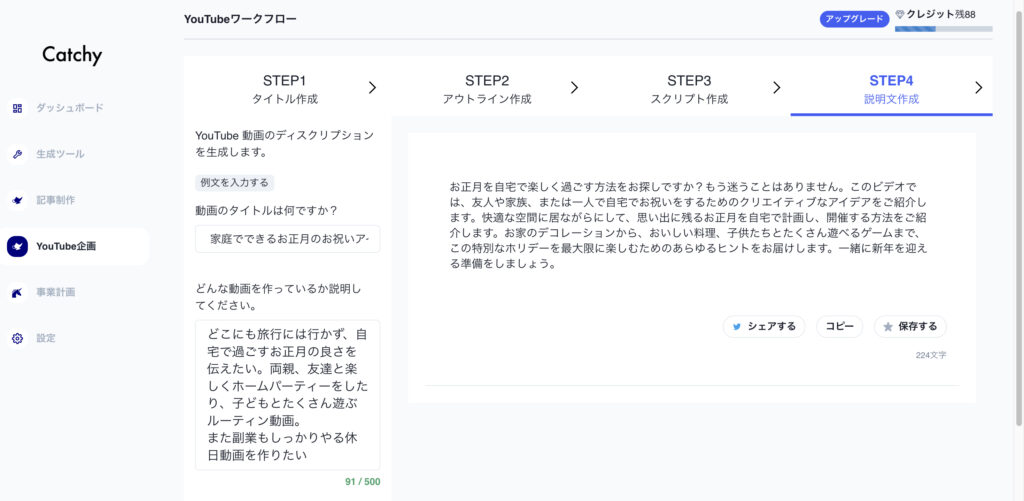Click the chevron after STEP2

click(574, 88)
